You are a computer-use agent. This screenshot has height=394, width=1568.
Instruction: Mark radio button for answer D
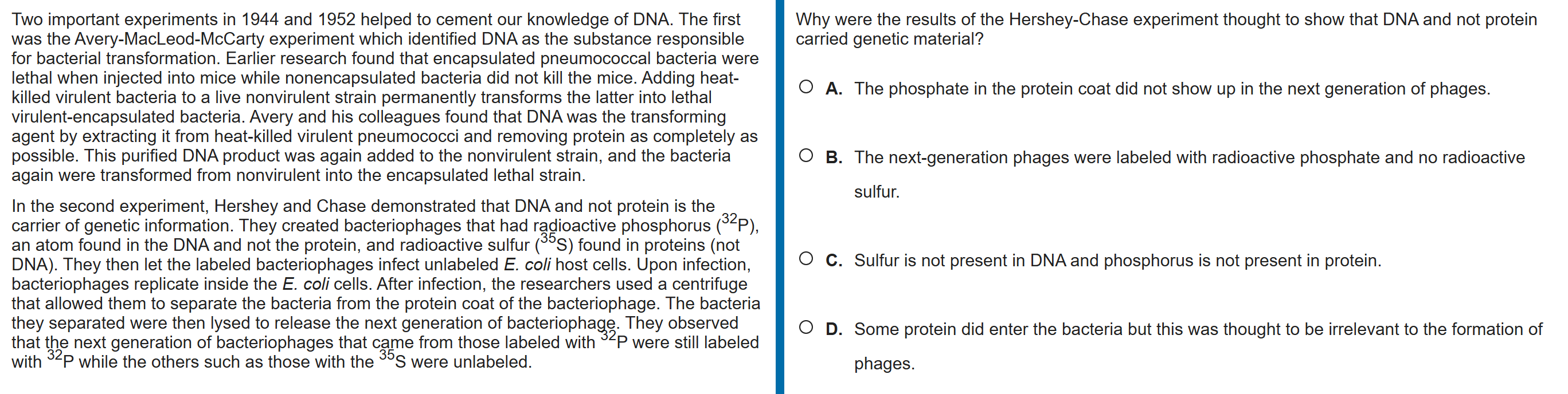806,328
